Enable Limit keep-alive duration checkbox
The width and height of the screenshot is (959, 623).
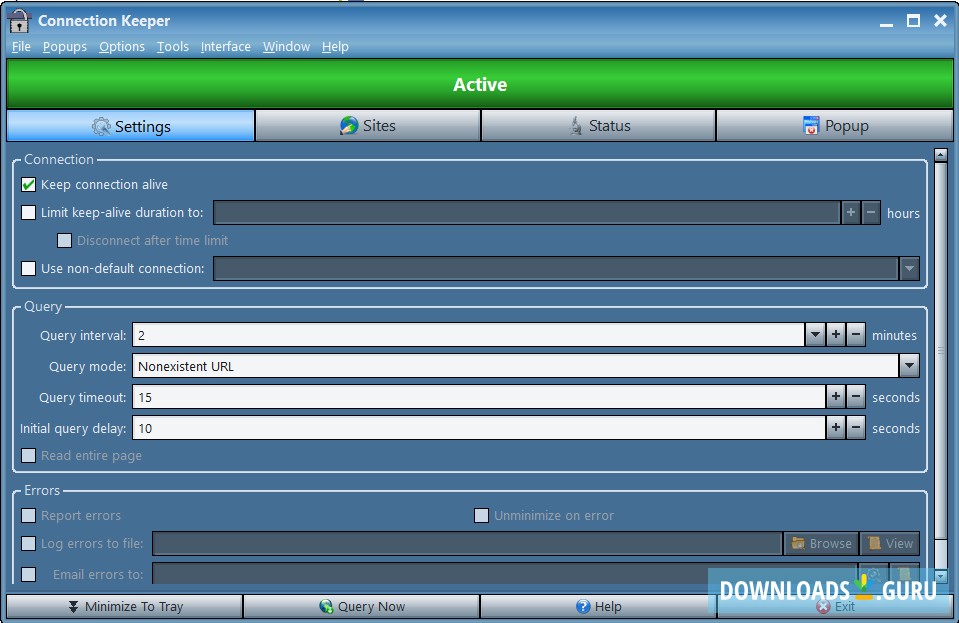pyautogui.click(x=28, y=213)
